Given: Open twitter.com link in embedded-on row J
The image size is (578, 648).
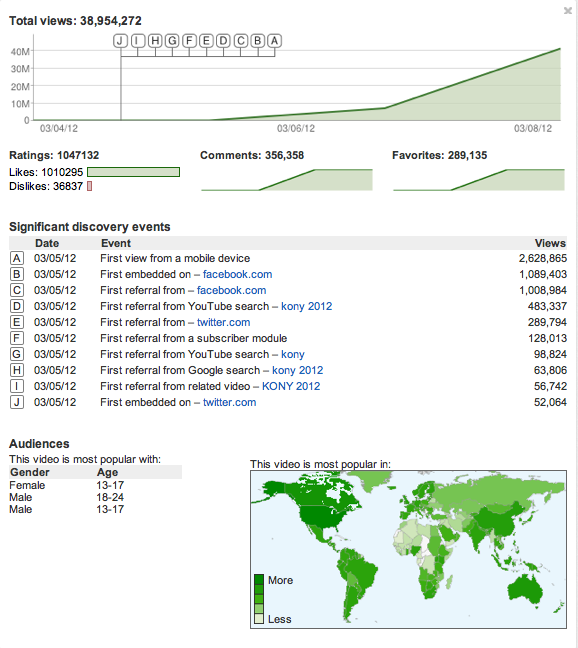Looking at the screenshot, I should click(x=229, y=403).
